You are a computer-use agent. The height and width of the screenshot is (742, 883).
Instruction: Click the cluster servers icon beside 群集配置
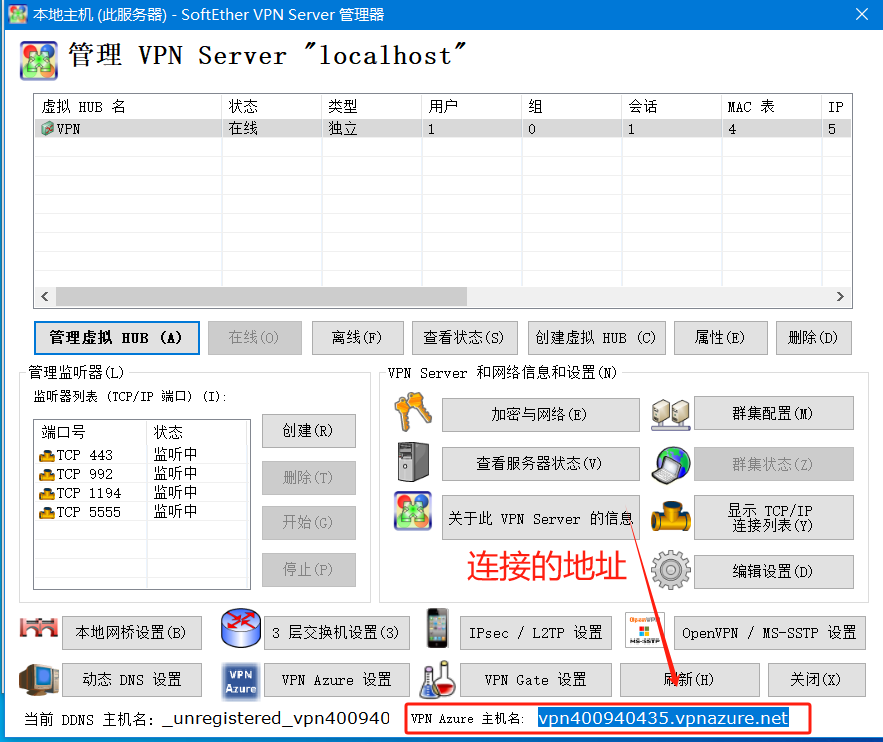670,414
